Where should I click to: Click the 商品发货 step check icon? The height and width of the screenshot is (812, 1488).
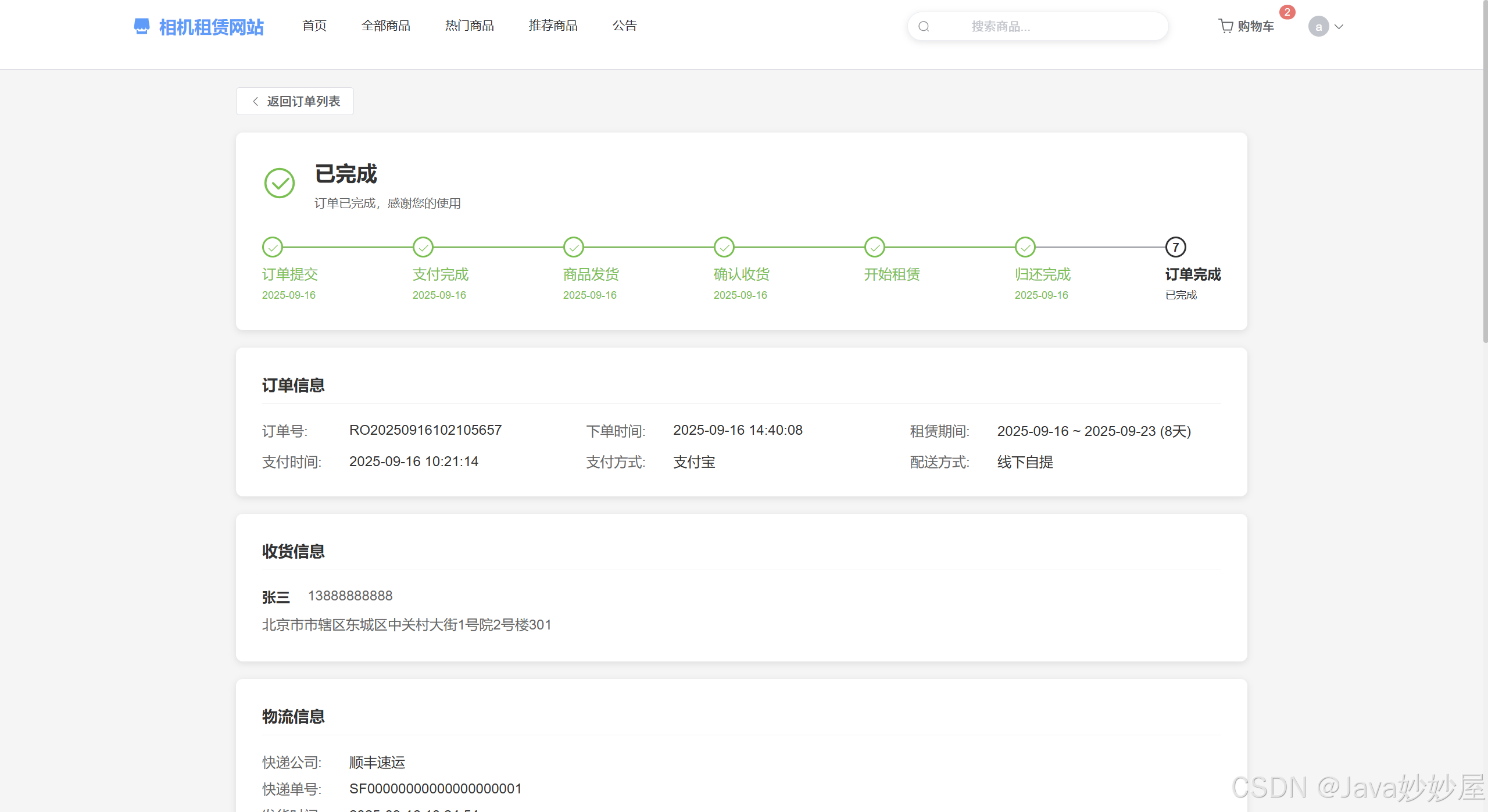pos(574,247)
